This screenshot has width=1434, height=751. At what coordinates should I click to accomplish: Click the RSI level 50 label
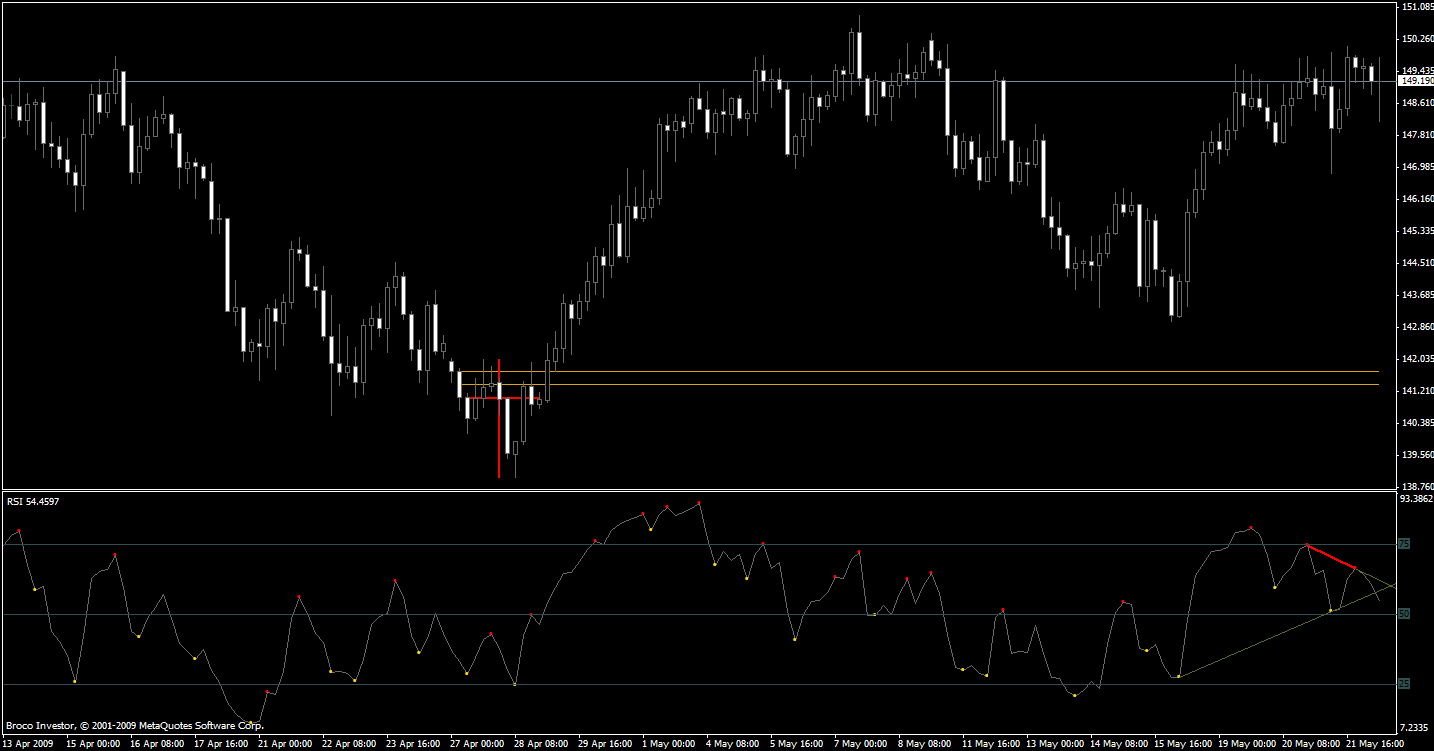click(x=1404, y=614)
